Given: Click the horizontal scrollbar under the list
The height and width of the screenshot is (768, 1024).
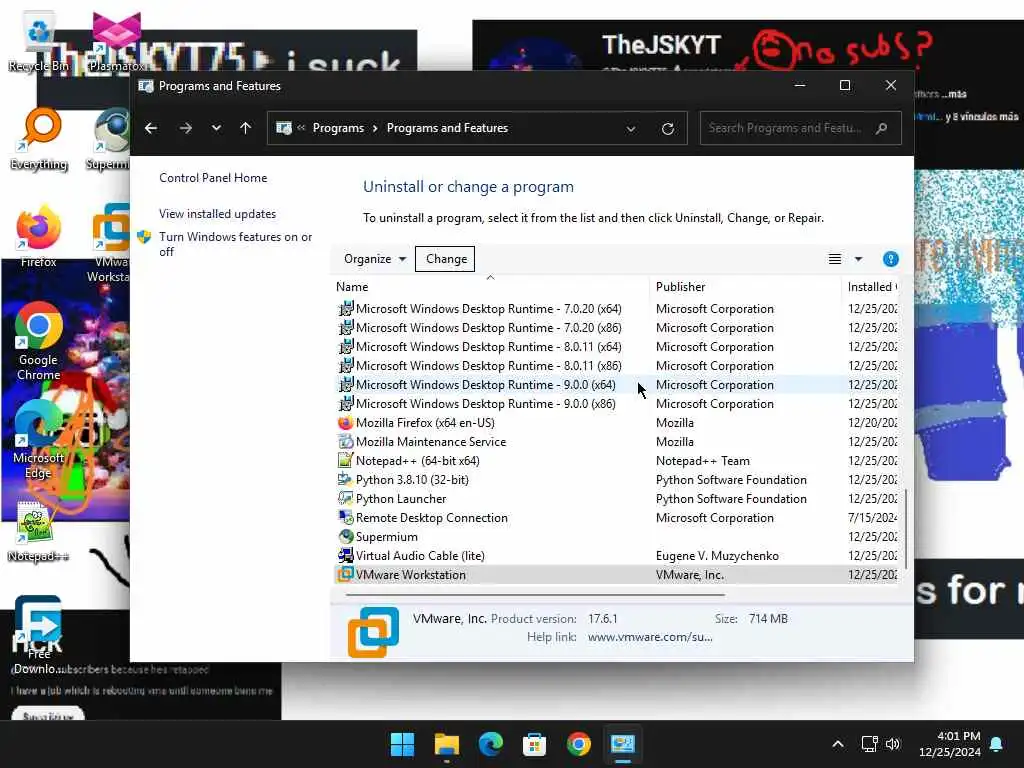Looking at the screenshot, I should tap(535, 595).
